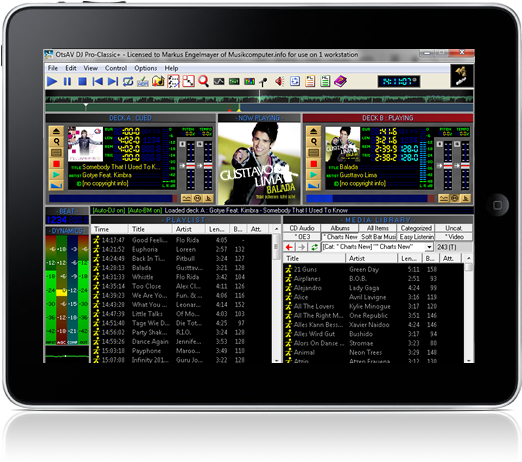522x462 pixels.
Task: Eject Deck A with its eject button
Action: [x=56, y=131]
